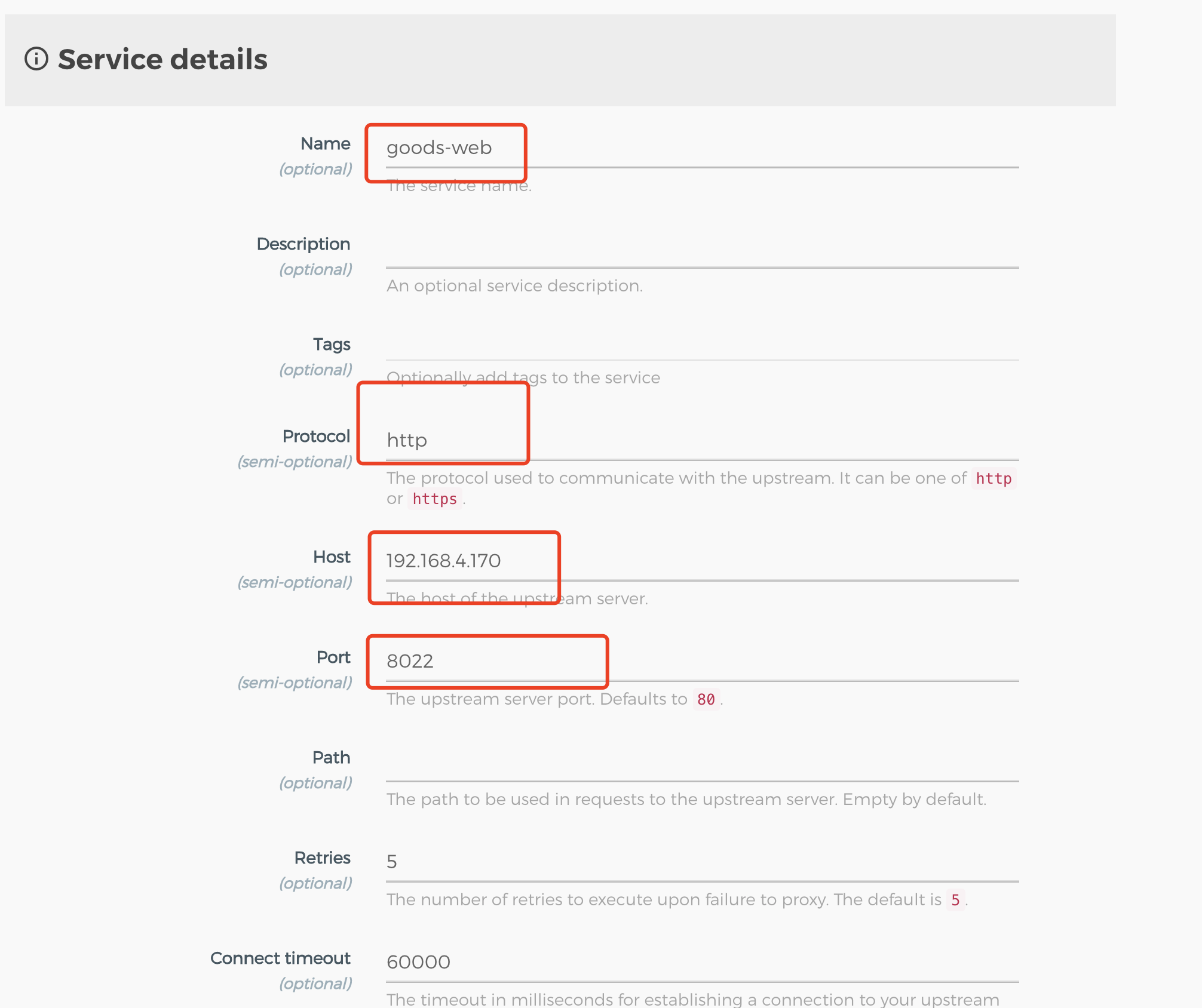Click the Port field label
Viewport: 1202px width, 1008px height.
[x=333, y=657]
